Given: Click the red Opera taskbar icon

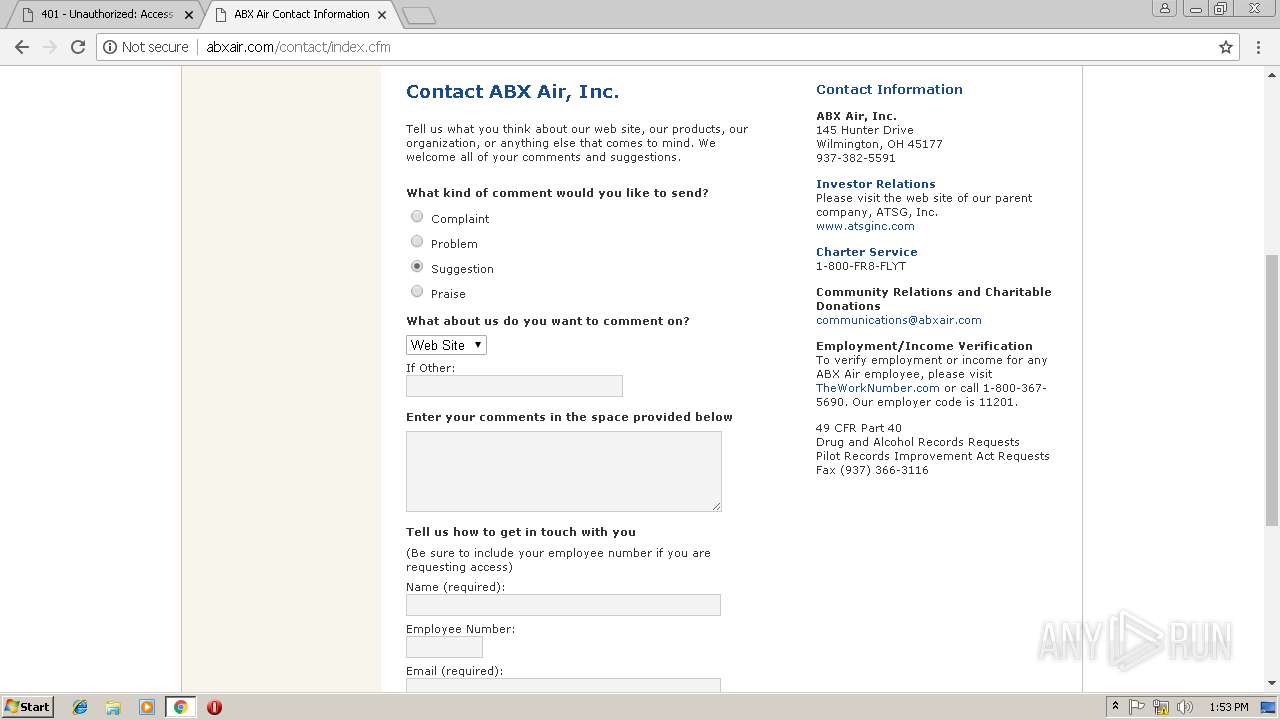Looking at the screenshot, I should pyautogui.click(x=214, y=707).
